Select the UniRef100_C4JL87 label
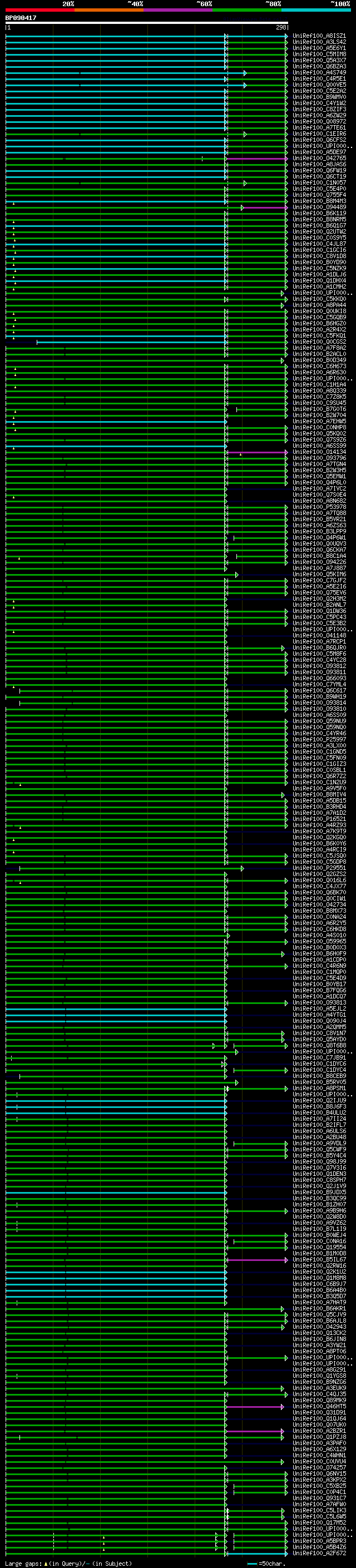 coord(319,244)
